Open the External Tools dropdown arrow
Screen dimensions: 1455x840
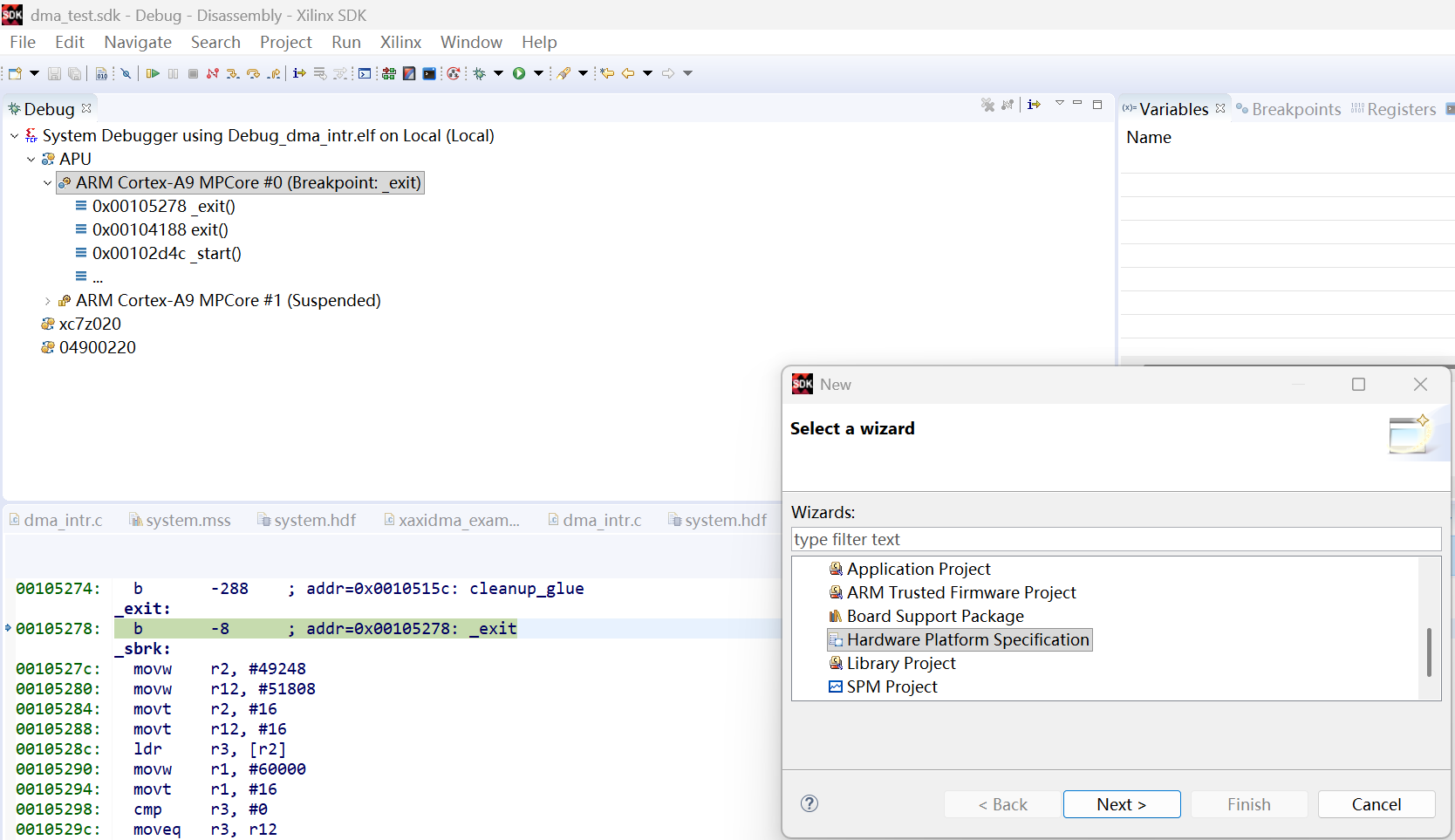point(583,73)
